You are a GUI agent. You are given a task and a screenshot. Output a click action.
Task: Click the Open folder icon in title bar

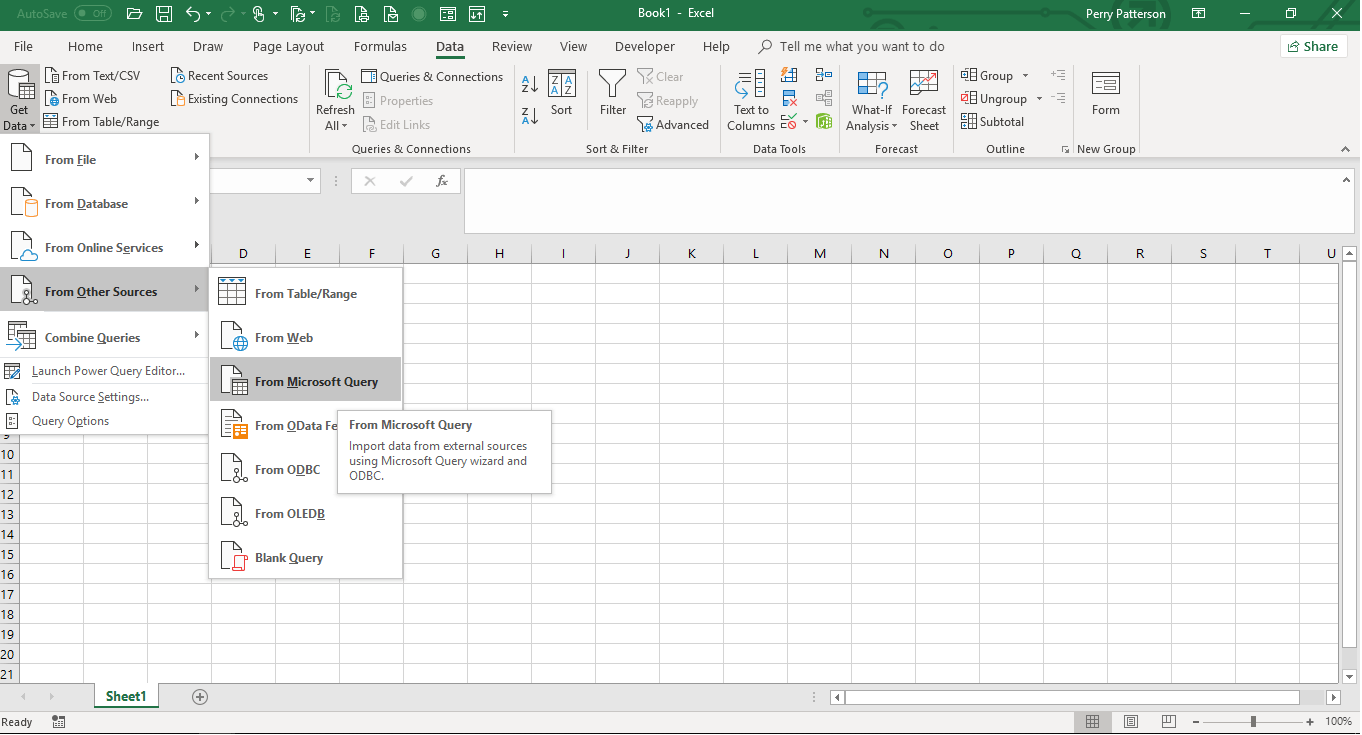click(x=134, y=14)
